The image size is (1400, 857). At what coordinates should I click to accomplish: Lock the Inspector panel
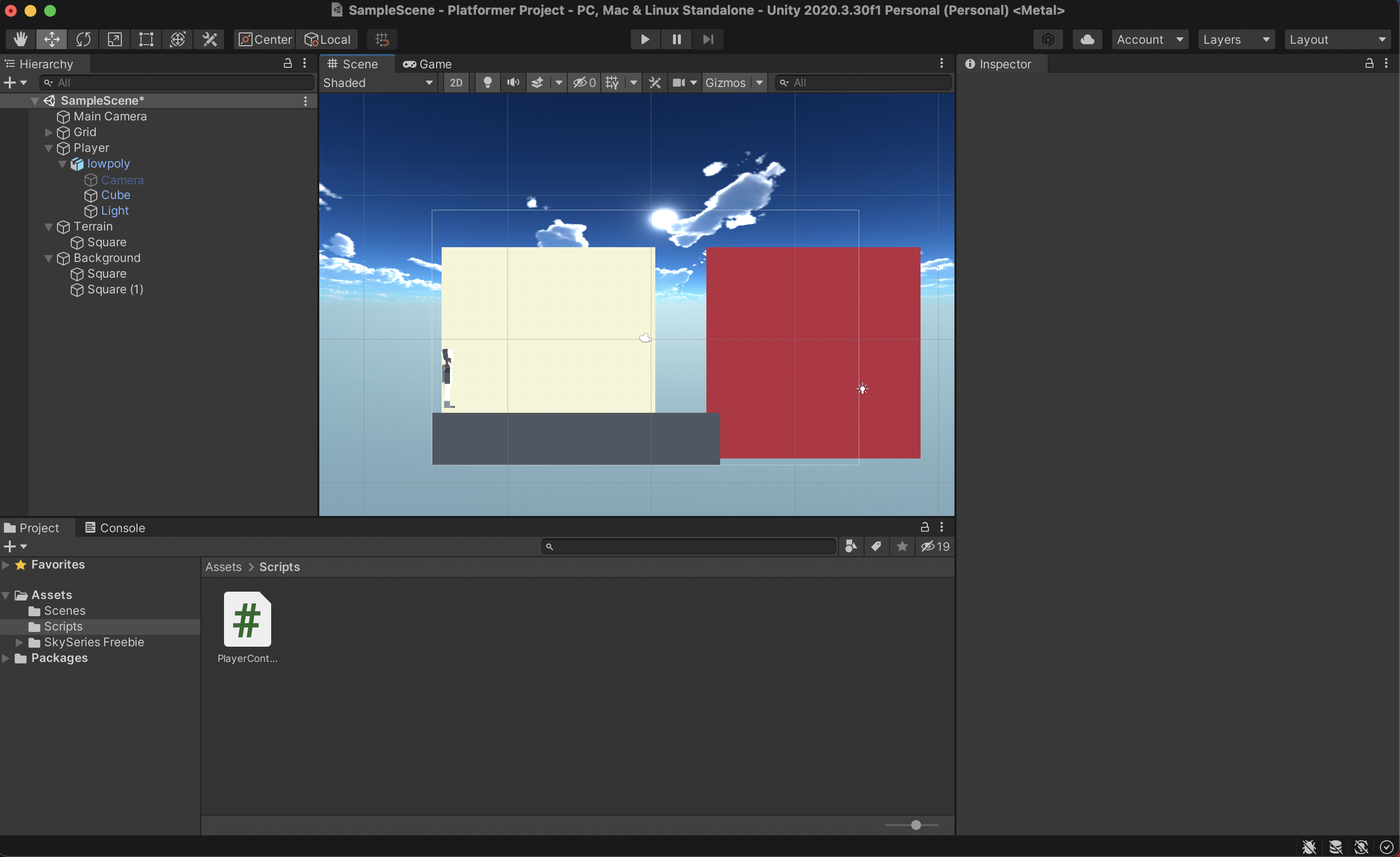1370,64
